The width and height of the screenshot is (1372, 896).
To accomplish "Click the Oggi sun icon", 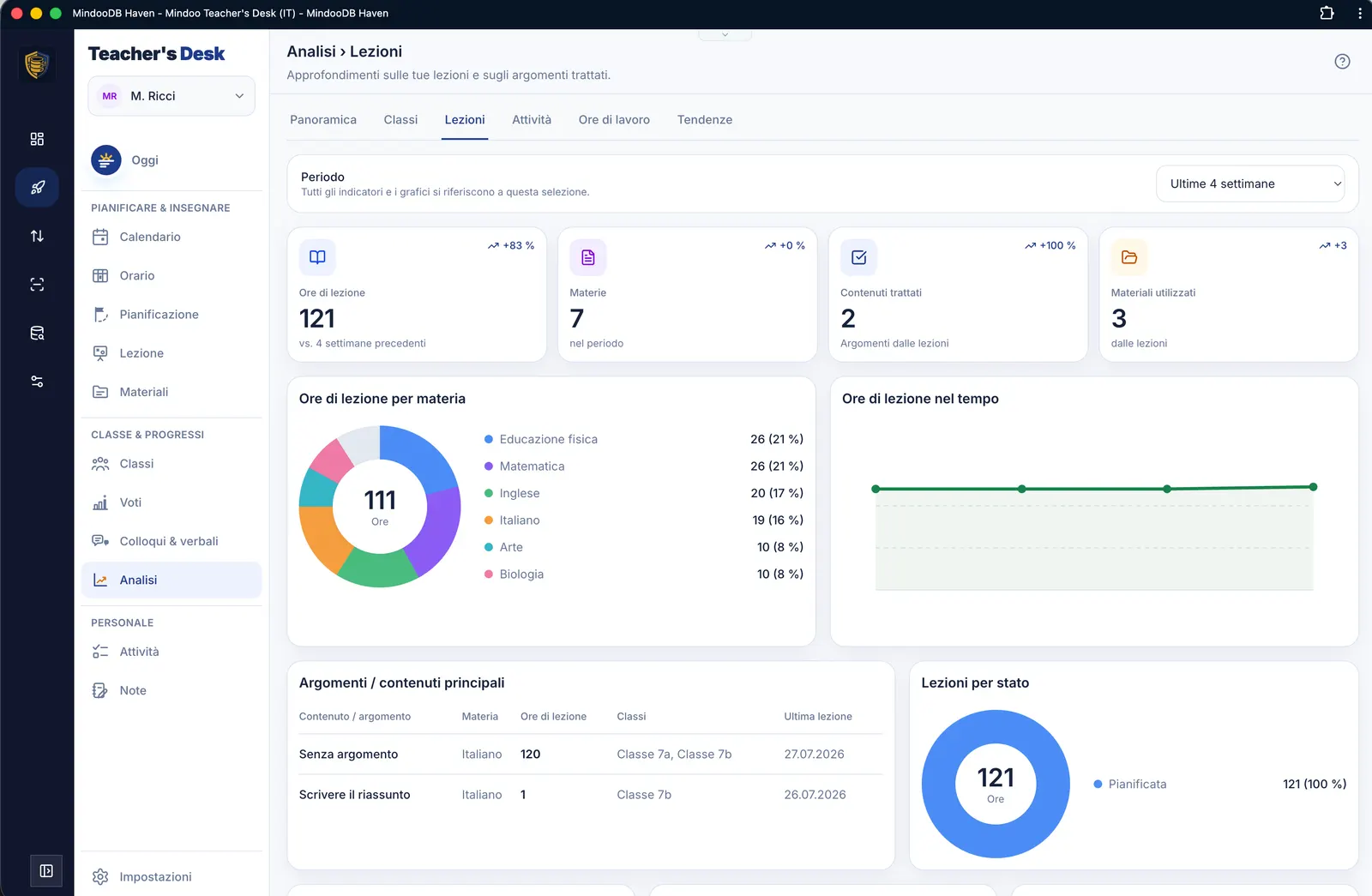I will 106,159.
